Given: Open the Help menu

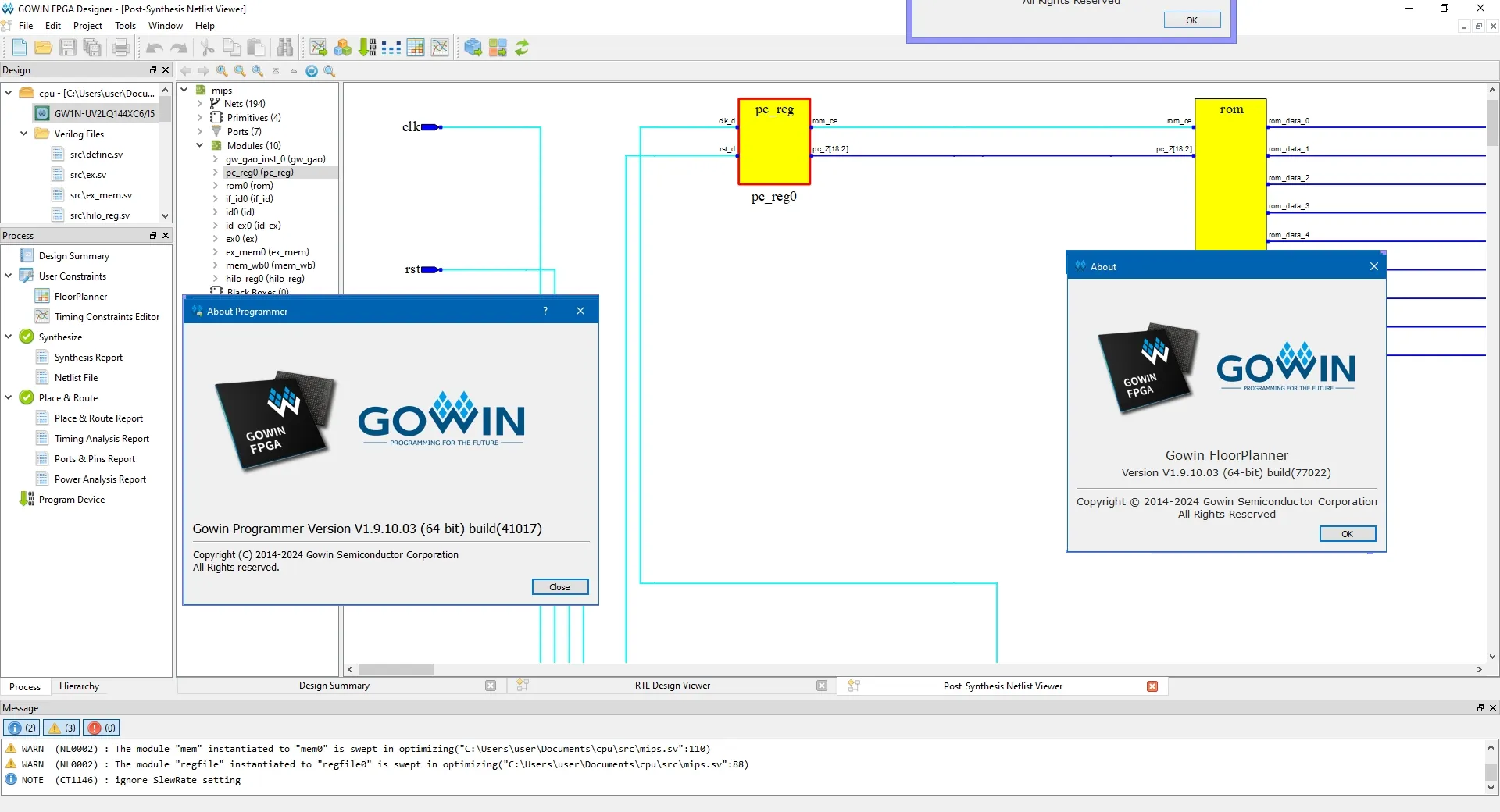Looking at the screenshot, I should (x=205, y=26).
